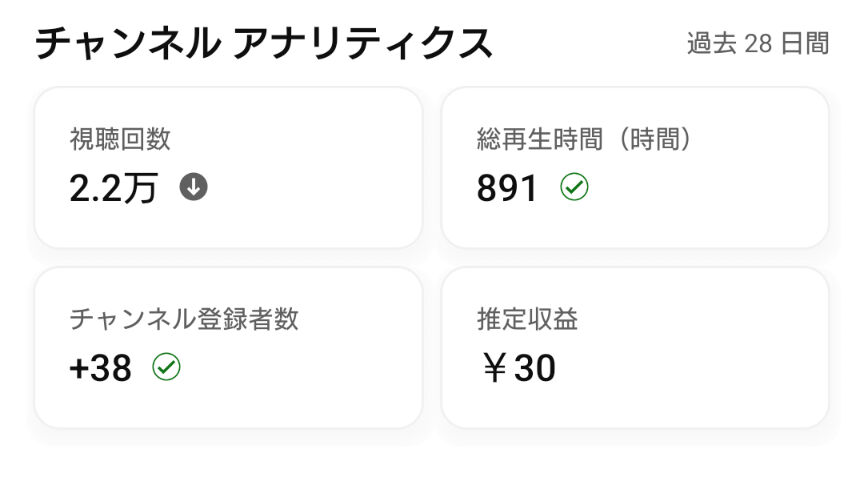Click the 891 watch hours value
Screen dimensions: 862x481
click(x=507, y=188)
